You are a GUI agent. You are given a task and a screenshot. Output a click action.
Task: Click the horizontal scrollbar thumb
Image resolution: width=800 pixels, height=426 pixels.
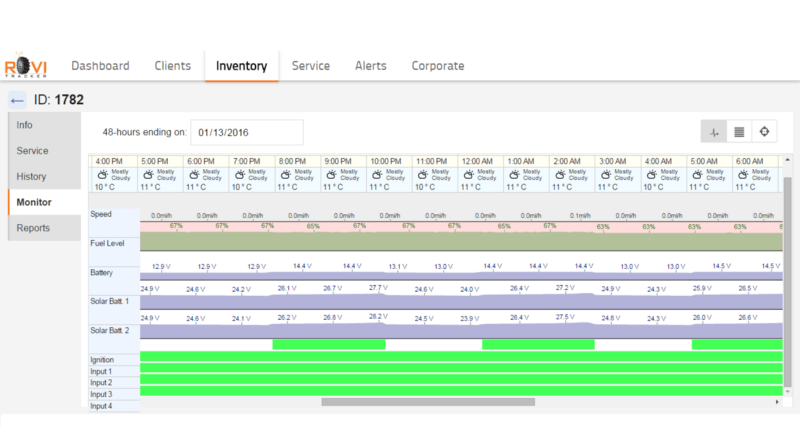(428, 402)
